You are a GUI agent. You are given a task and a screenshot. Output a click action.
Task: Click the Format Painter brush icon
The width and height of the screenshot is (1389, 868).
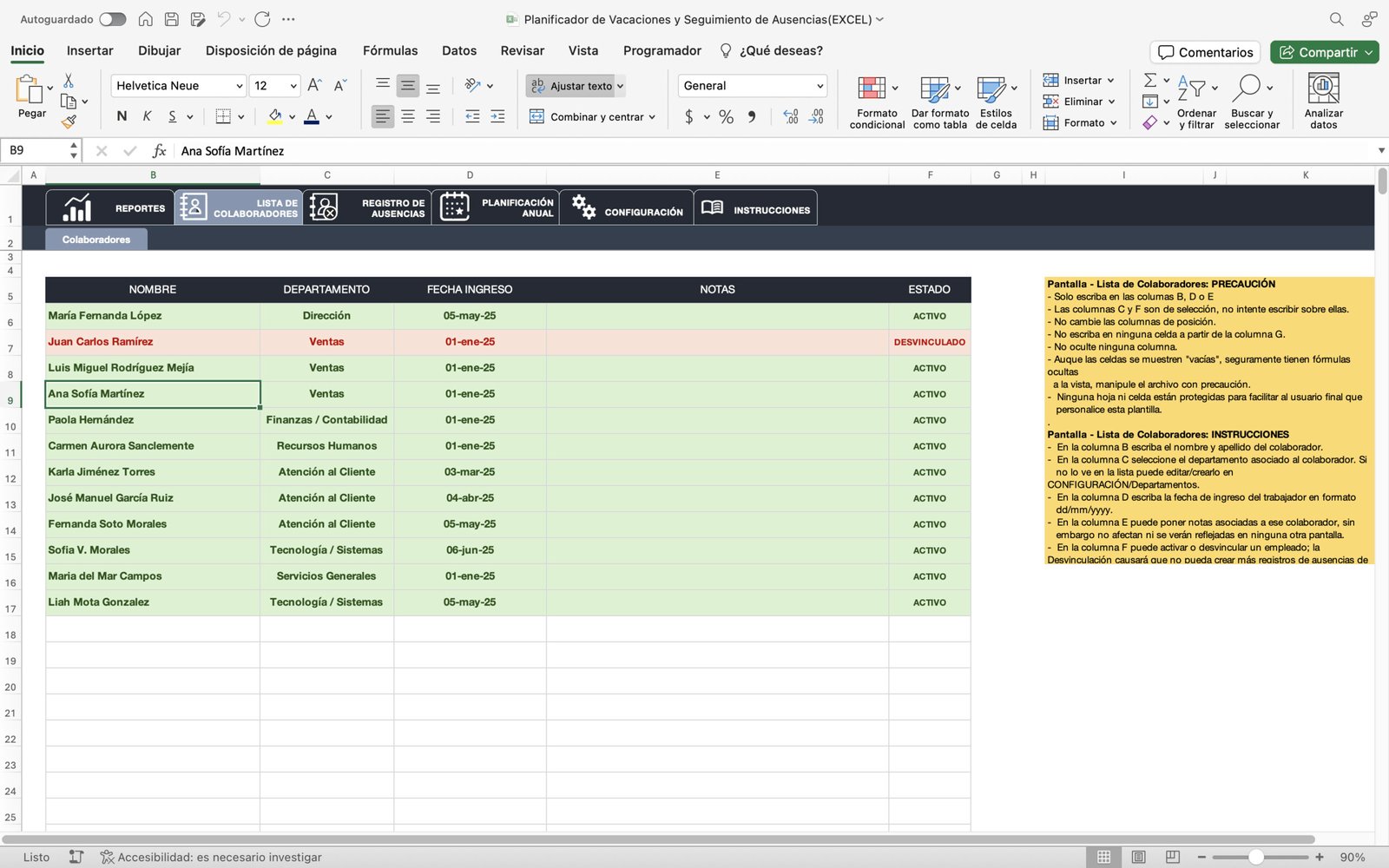(69, 122)
